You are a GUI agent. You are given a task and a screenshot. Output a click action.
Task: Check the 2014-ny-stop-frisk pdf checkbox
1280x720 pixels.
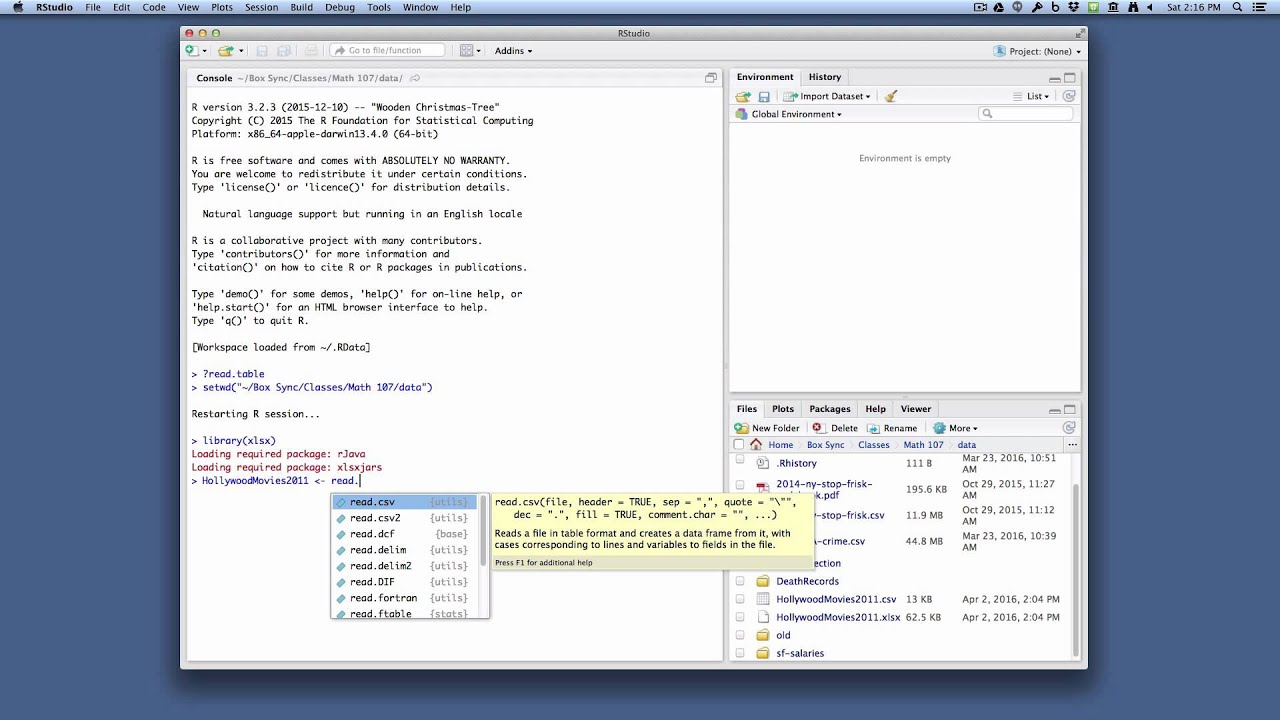[740, 485]
